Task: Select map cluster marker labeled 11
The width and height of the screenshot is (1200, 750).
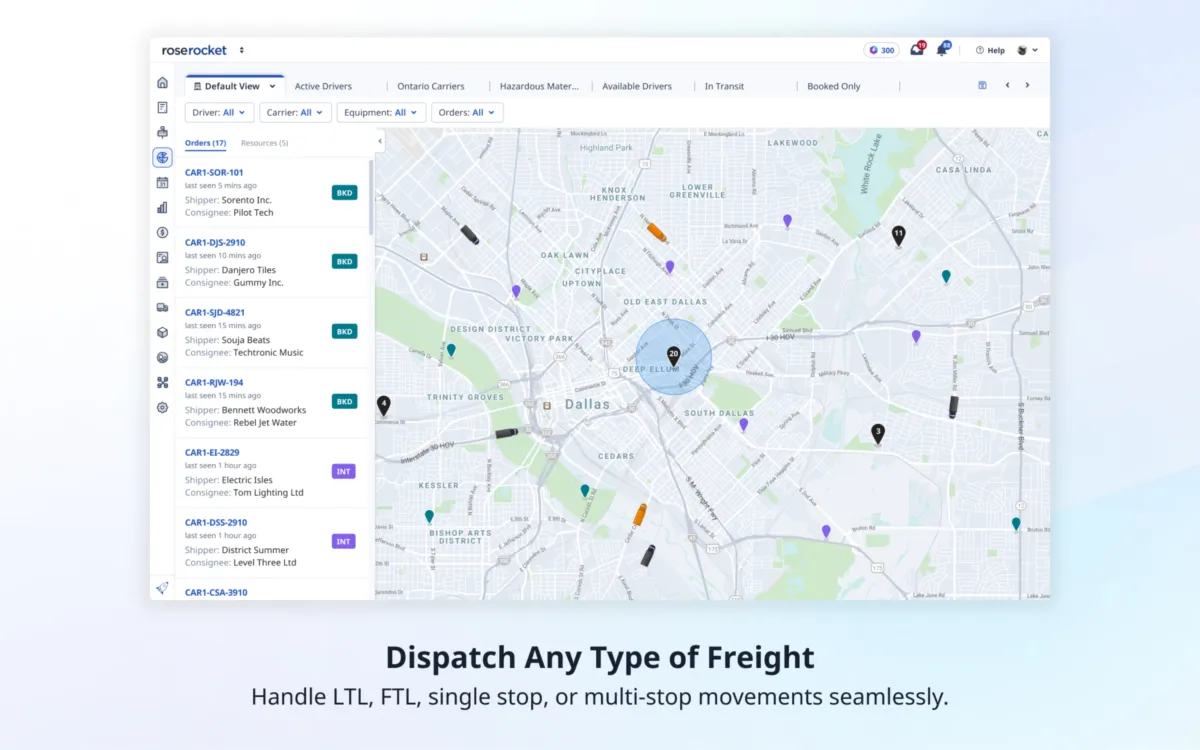Action: [x=898, y=235]
